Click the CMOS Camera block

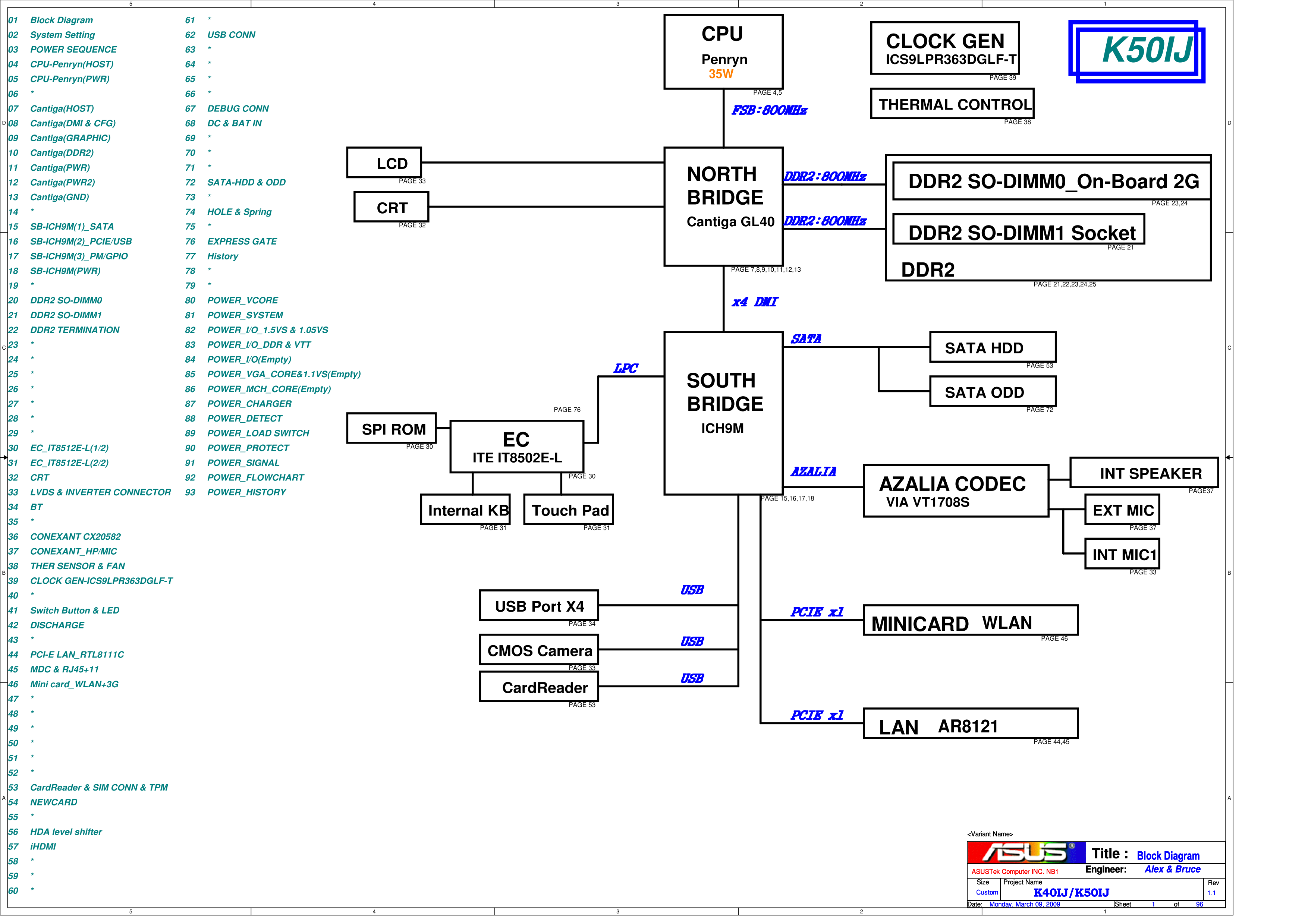coord(539,650)
